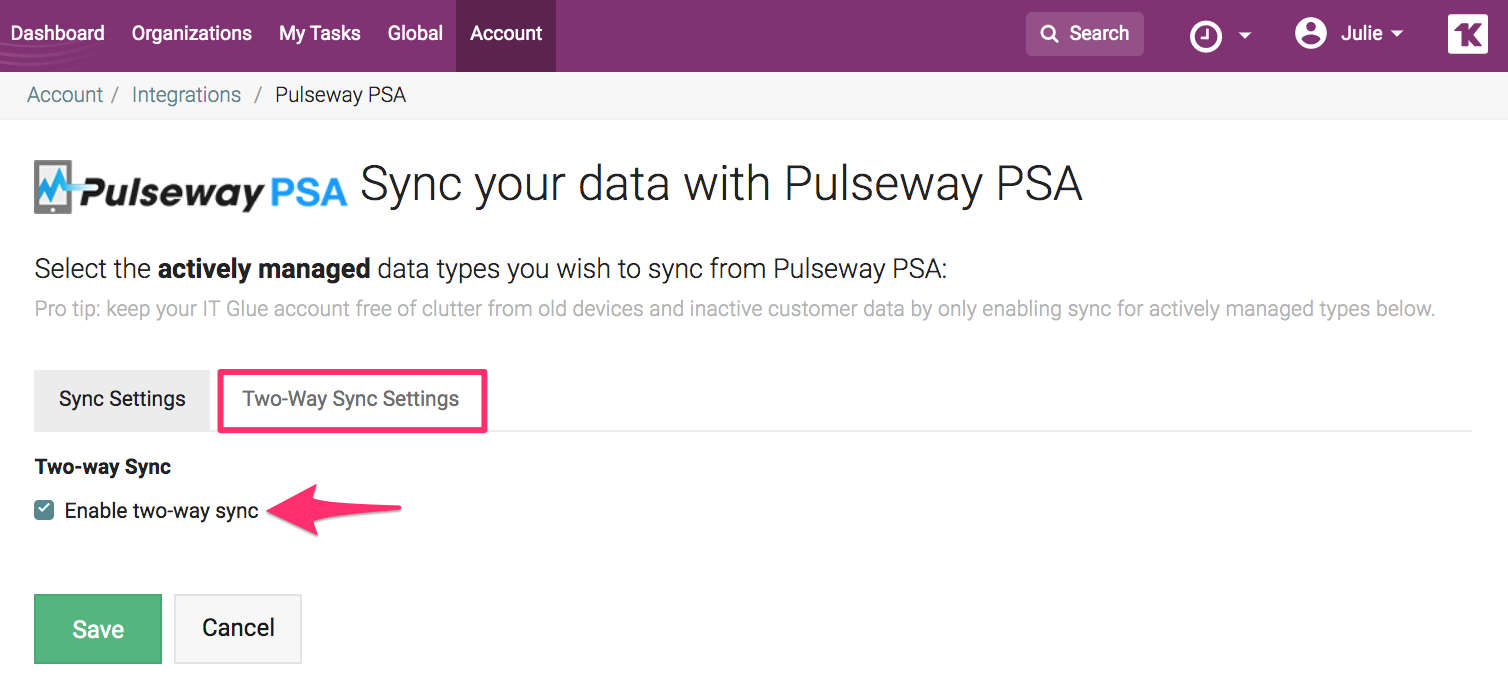Click Julie's user avatar icon
Image resolution: width=1508 pixels, height=682 pixels.
pyautogui.click(x=1310, y=33)
